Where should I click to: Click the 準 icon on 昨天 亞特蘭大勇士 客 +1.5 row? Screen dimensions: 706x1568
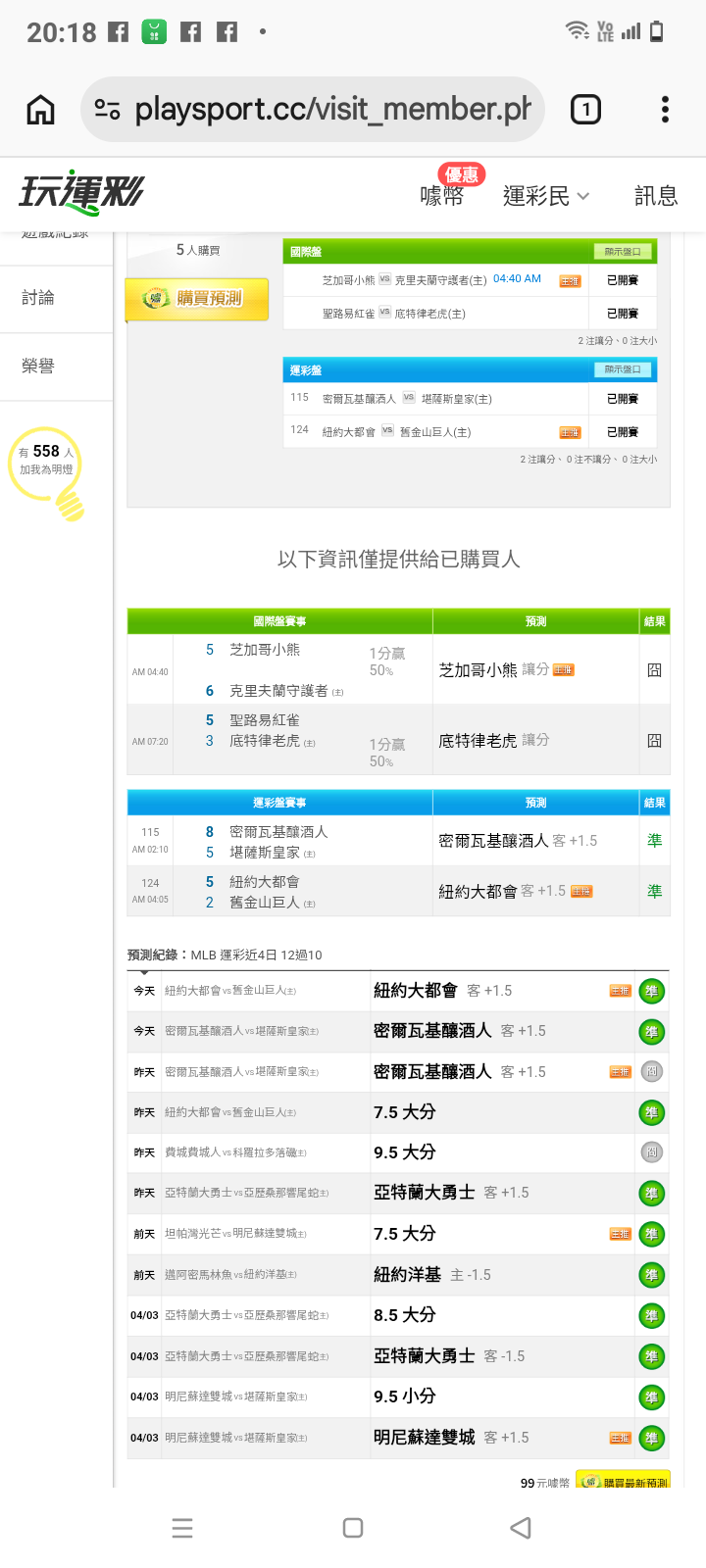coord(651,1194)
